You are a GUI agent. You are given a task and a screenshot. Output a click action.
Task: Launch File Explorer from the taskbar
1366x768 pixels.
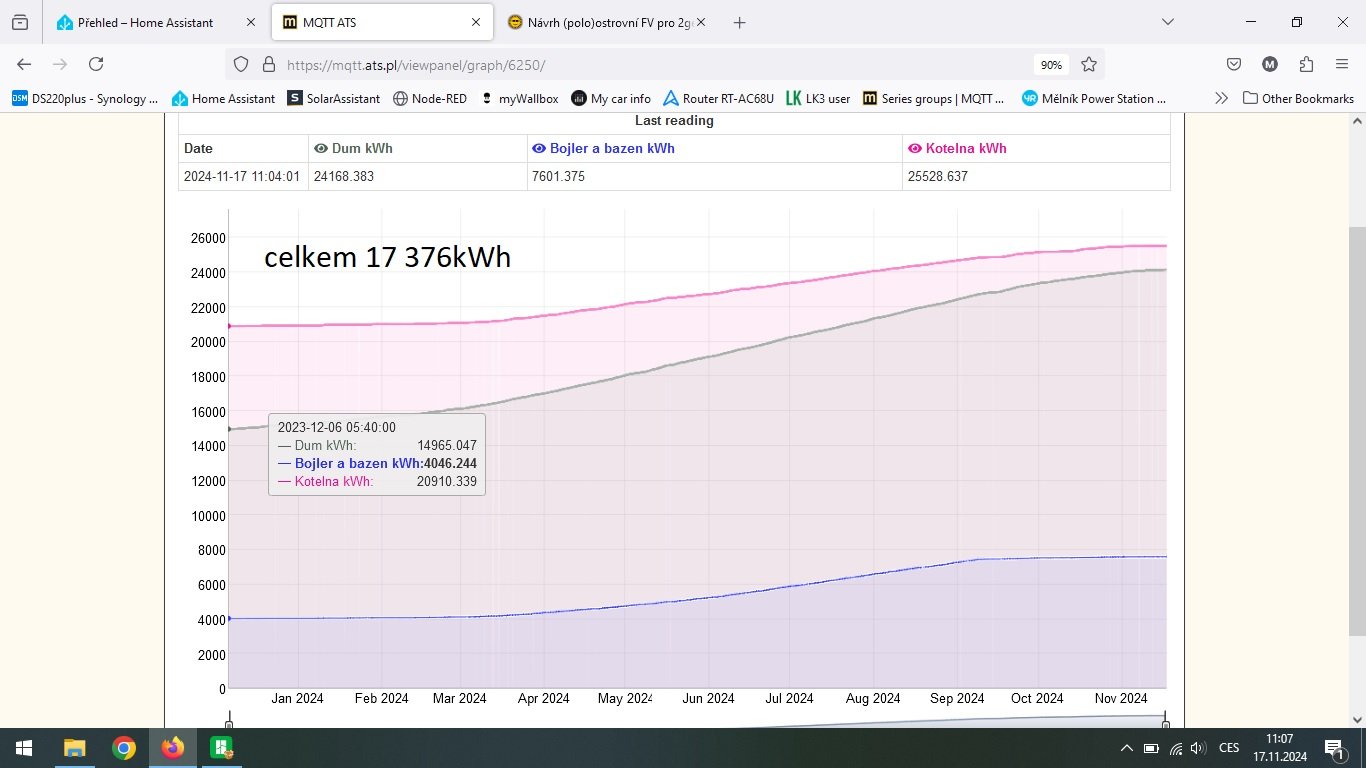(75, 747)
